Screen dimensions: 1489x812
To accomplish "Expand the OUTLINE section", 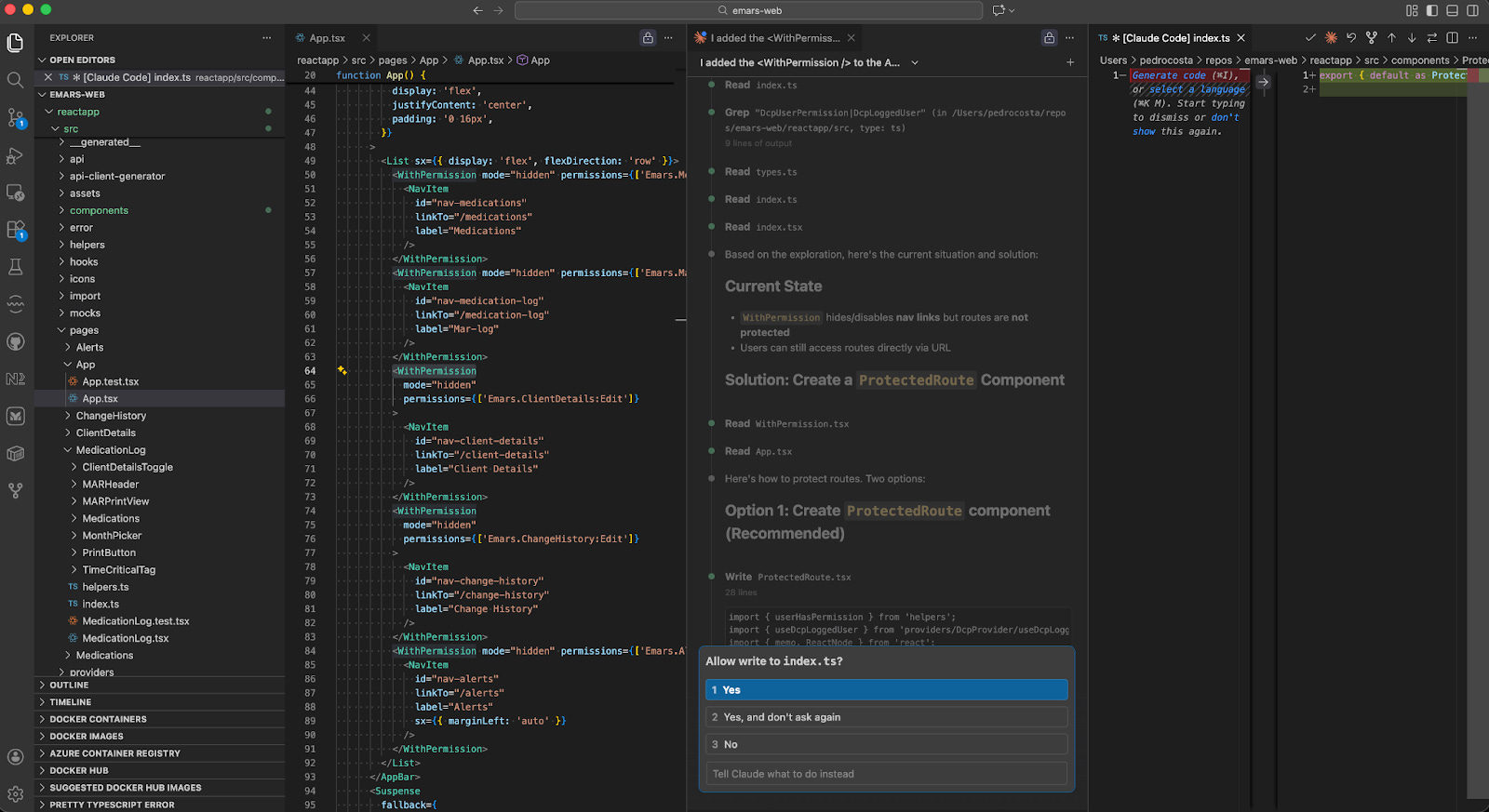I will coord(69,685).
